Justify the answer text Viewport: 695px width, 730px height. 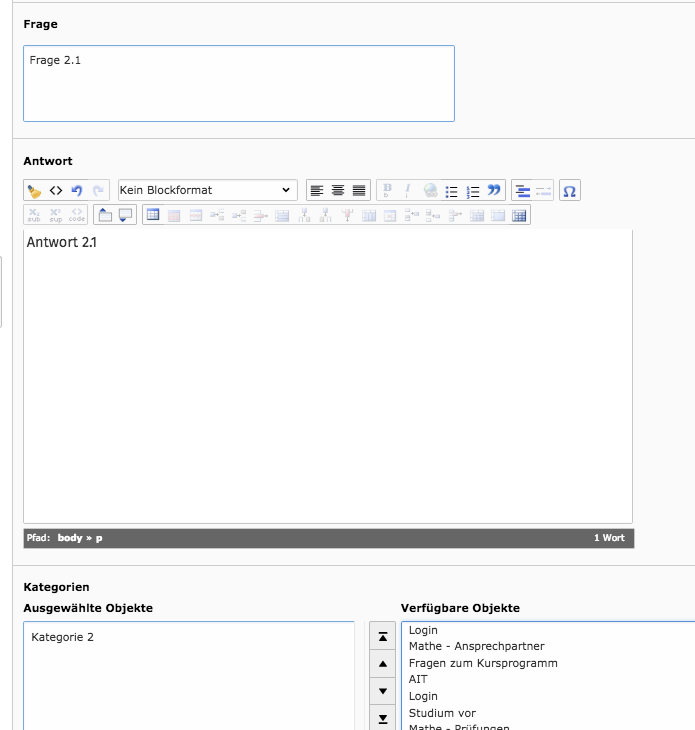pyautogui.click(x=359, y=190)
